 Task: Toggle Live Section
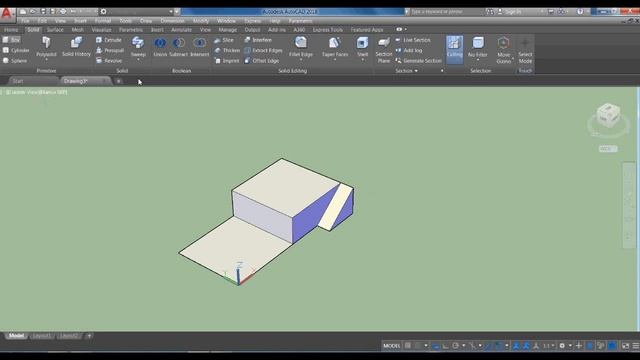[x=413, y=40]
